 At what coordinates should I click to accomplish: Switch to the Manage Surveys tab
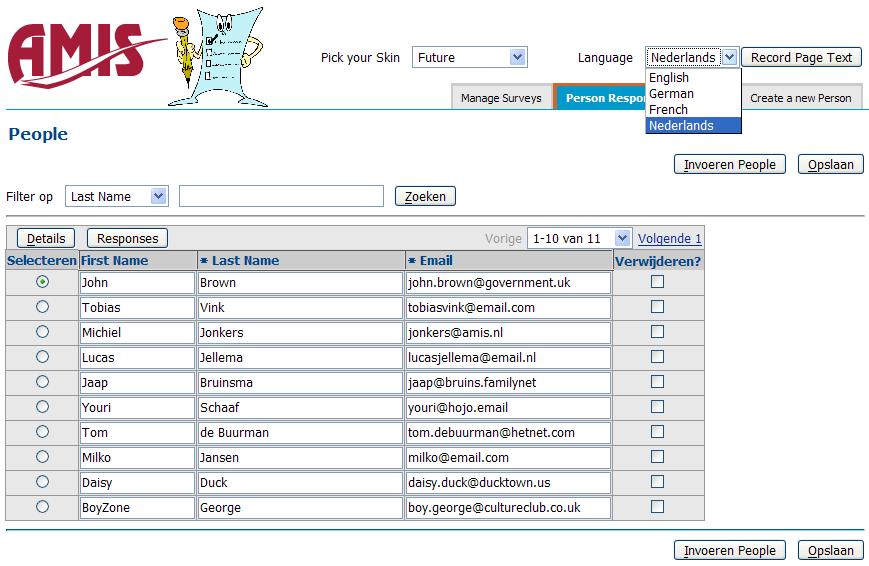pos(501,98)
